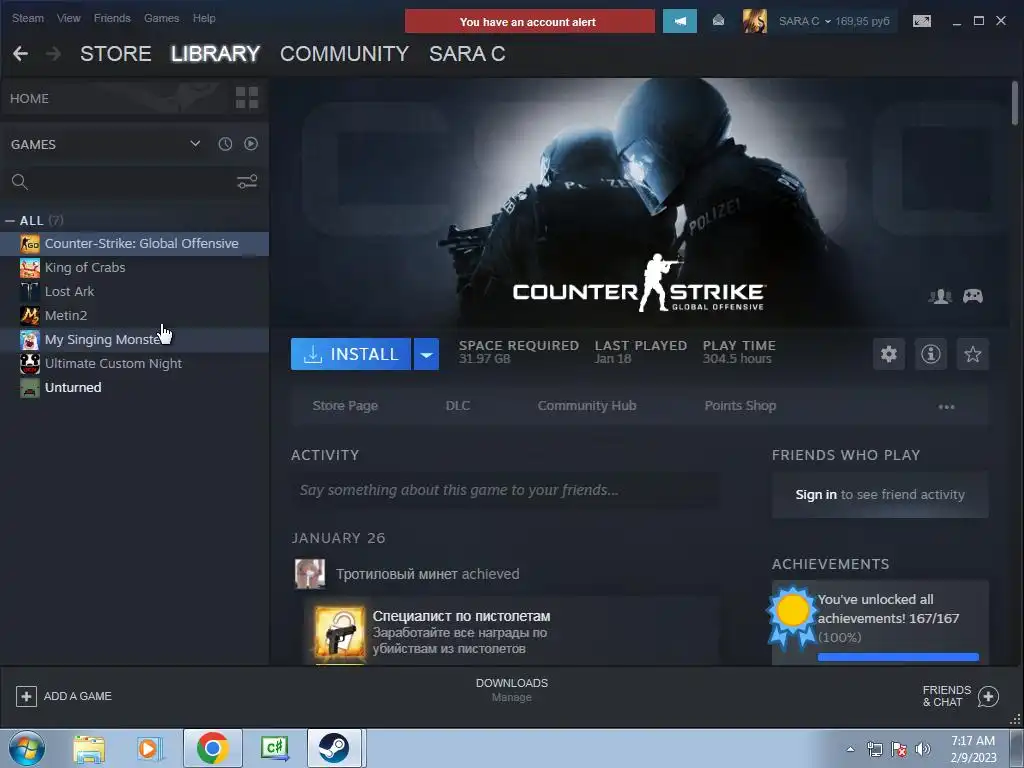
Task: Open announcements megaphone icon
Action: (x=680, y=21)
